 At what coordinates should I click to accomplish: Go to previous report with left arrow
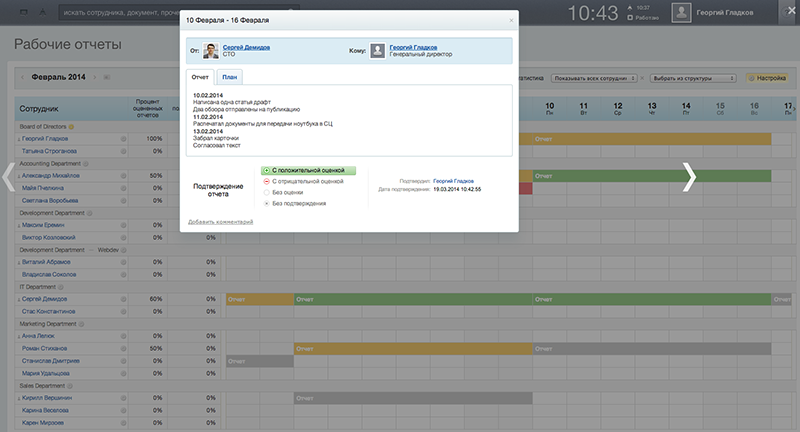pyautogui.click(x=10, y=176)
